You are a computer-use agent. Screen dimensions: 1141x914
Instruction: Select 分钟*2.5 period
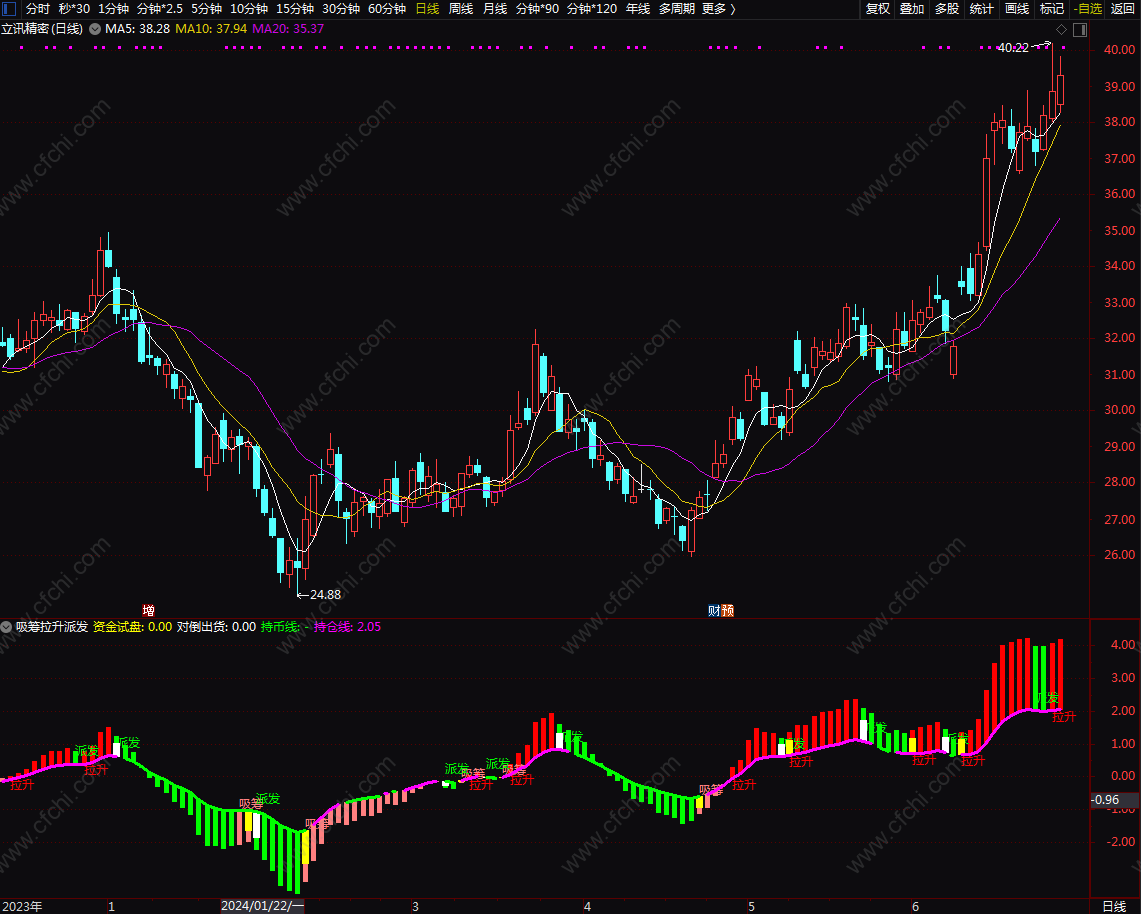pyautogui.click(x=159, y=9)
